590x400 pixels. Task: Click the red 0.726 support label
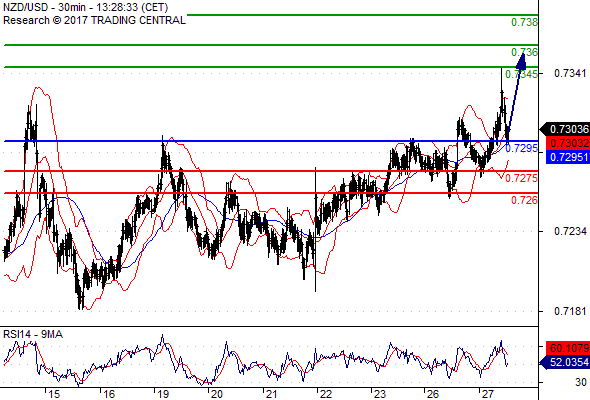[x=524, y=200]
